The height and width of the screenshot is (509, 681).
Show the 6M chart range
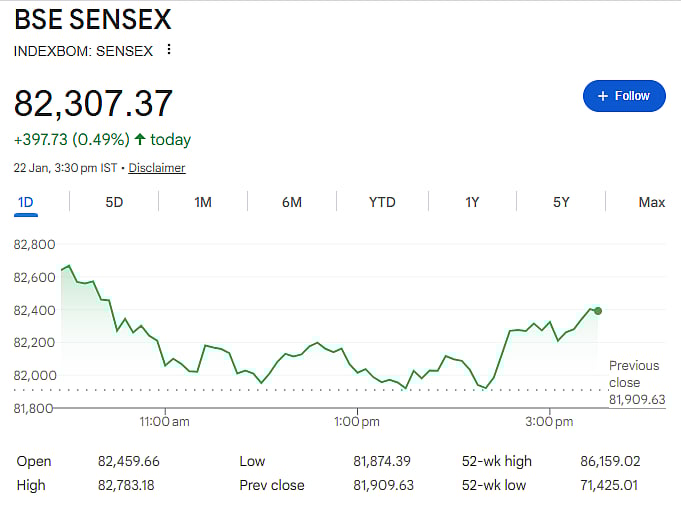[x=292, y=202]
